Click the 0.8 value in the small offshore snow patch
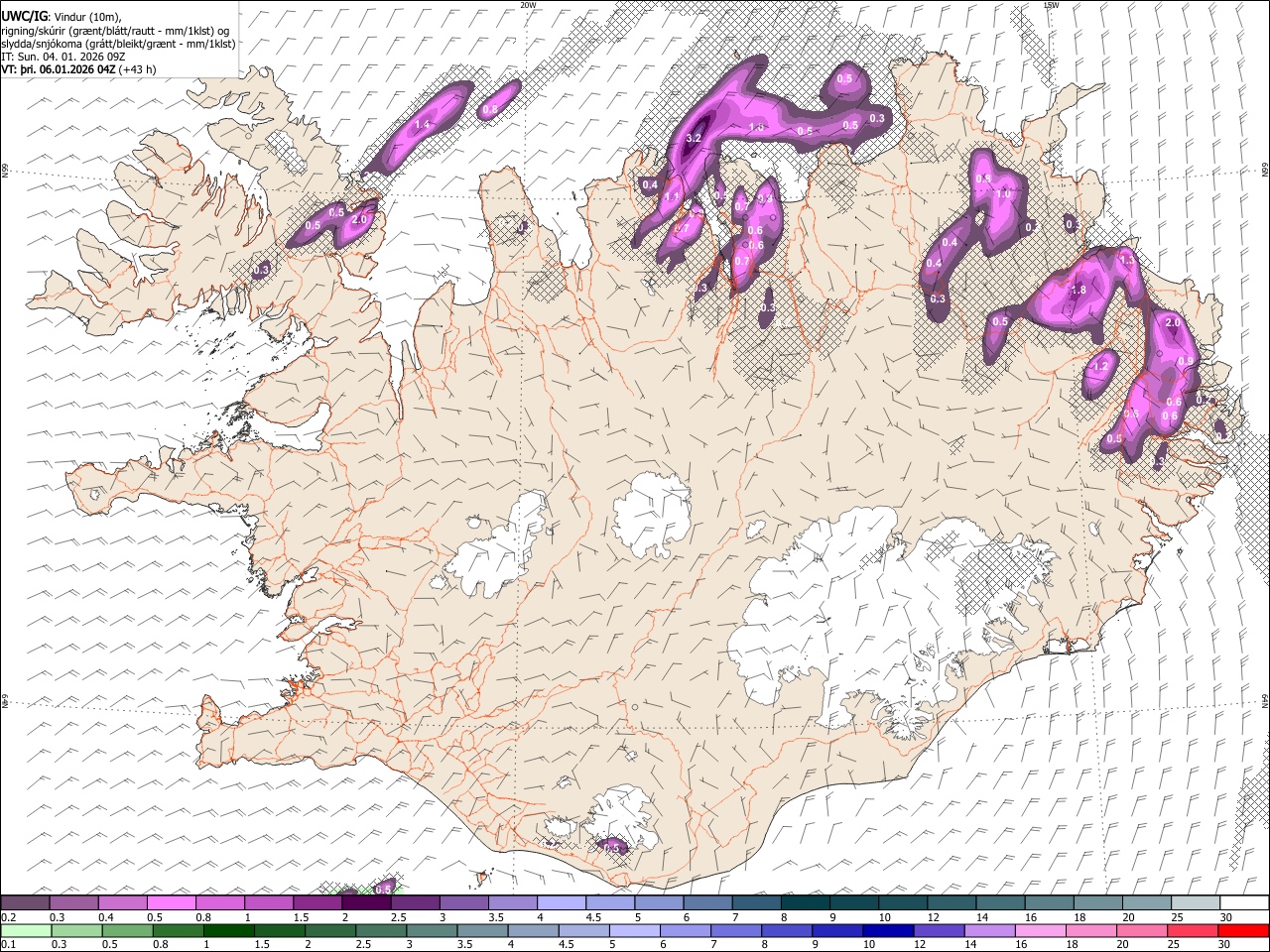 [x=490, y=109]
